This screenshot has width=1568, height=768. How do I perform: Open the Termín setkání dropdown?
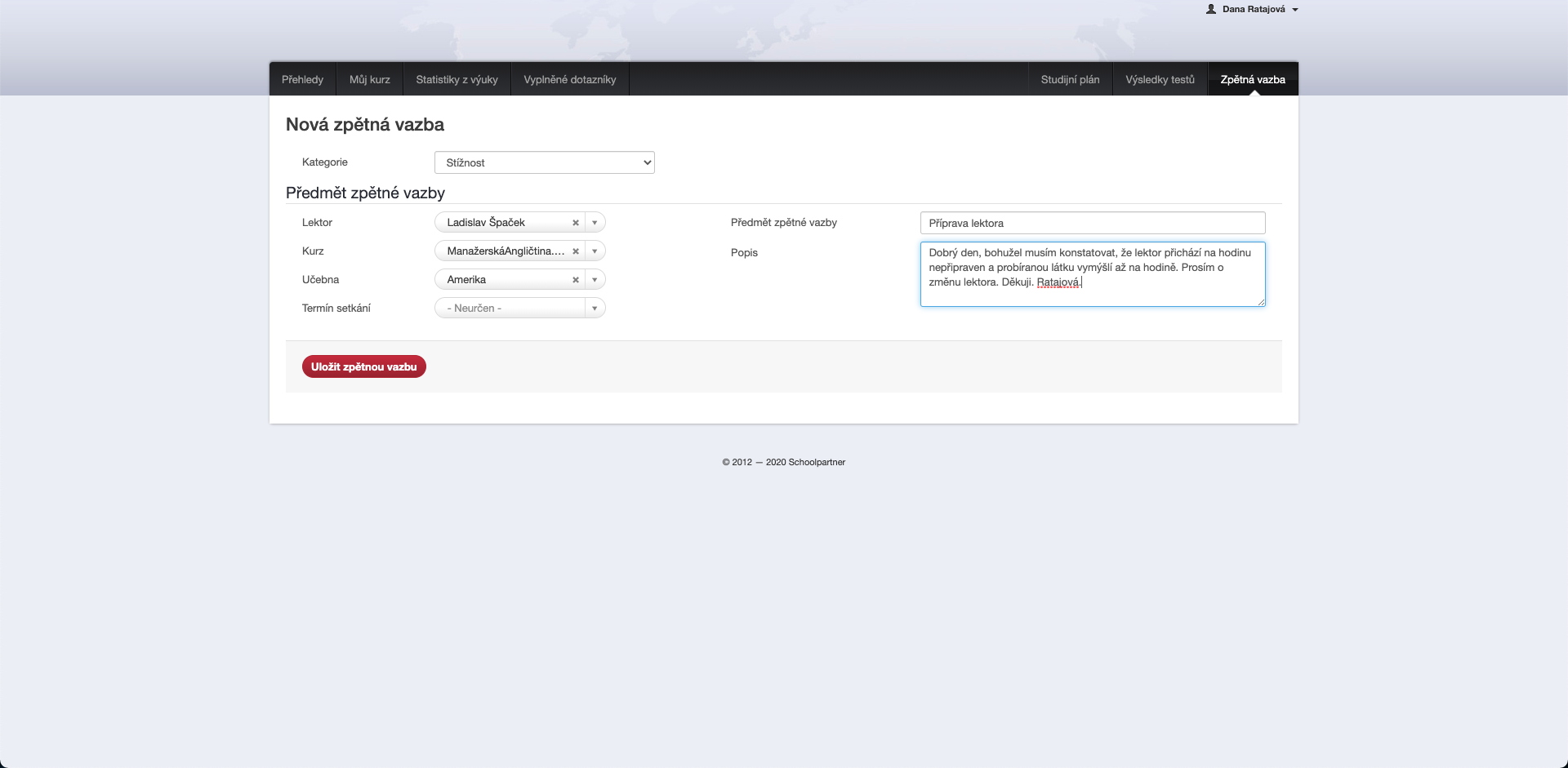(519, 309)
